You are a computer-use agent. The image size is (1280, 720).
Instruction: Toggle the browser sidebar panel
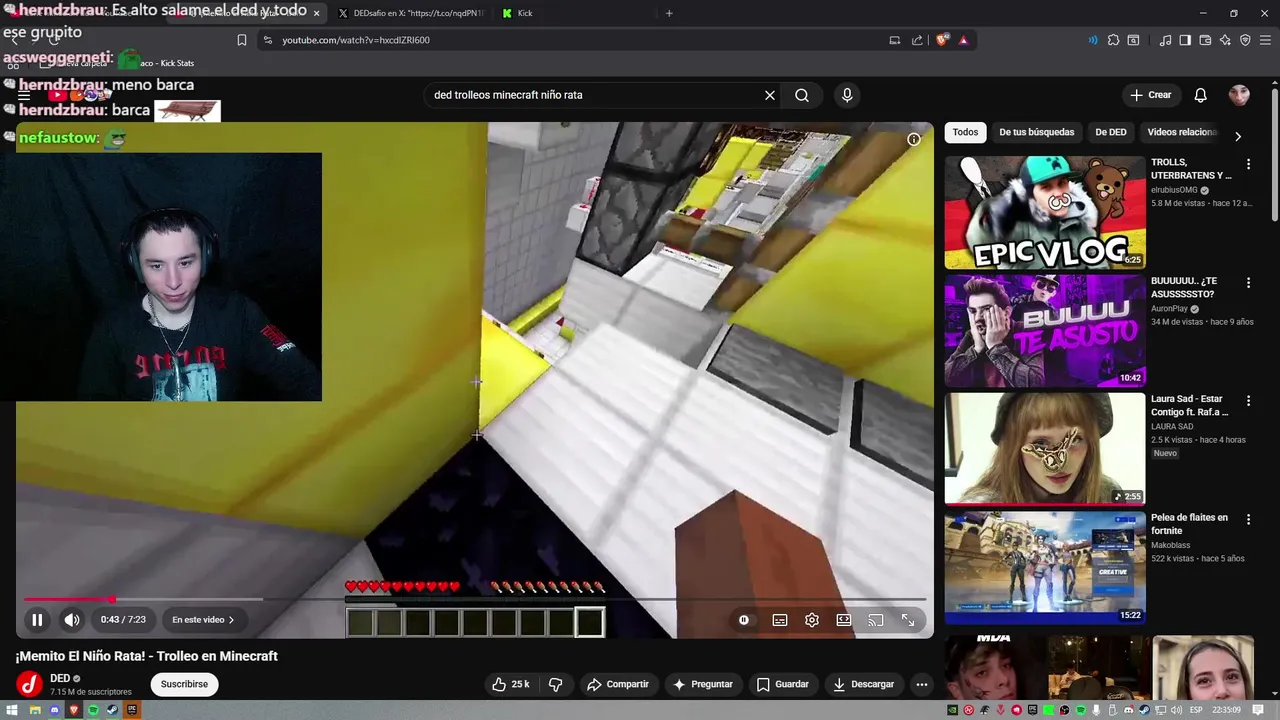(1185, 40)
